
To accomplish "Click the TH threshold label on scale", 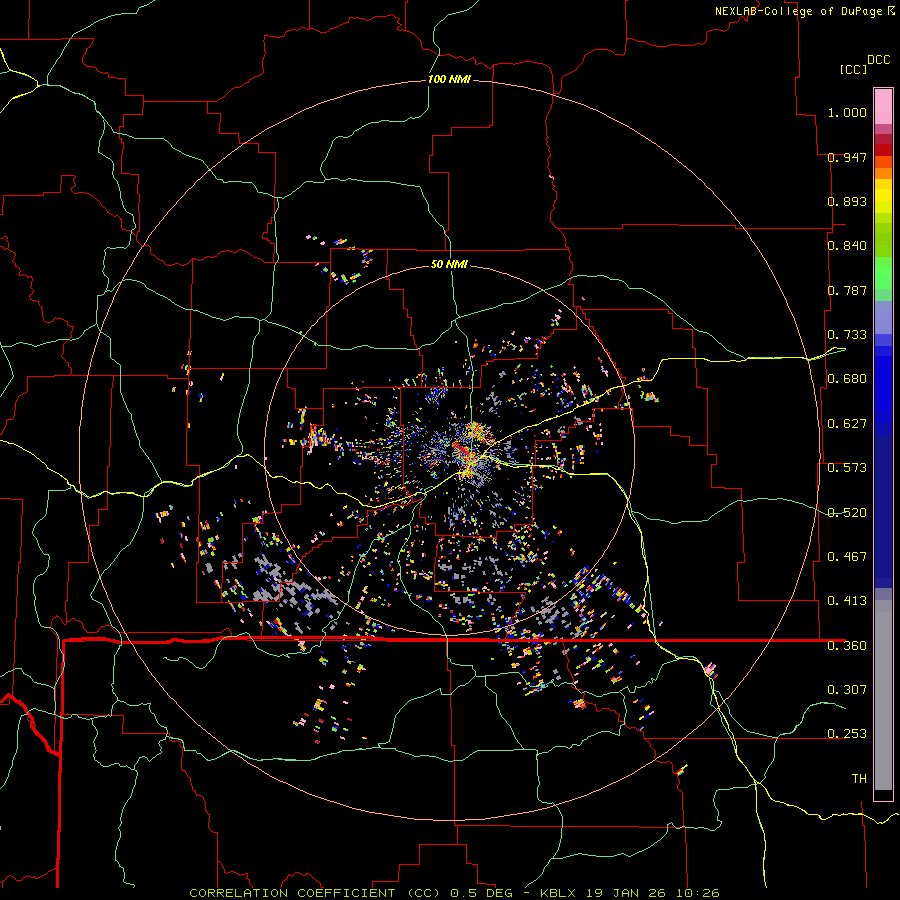I will tap(859, 779).
